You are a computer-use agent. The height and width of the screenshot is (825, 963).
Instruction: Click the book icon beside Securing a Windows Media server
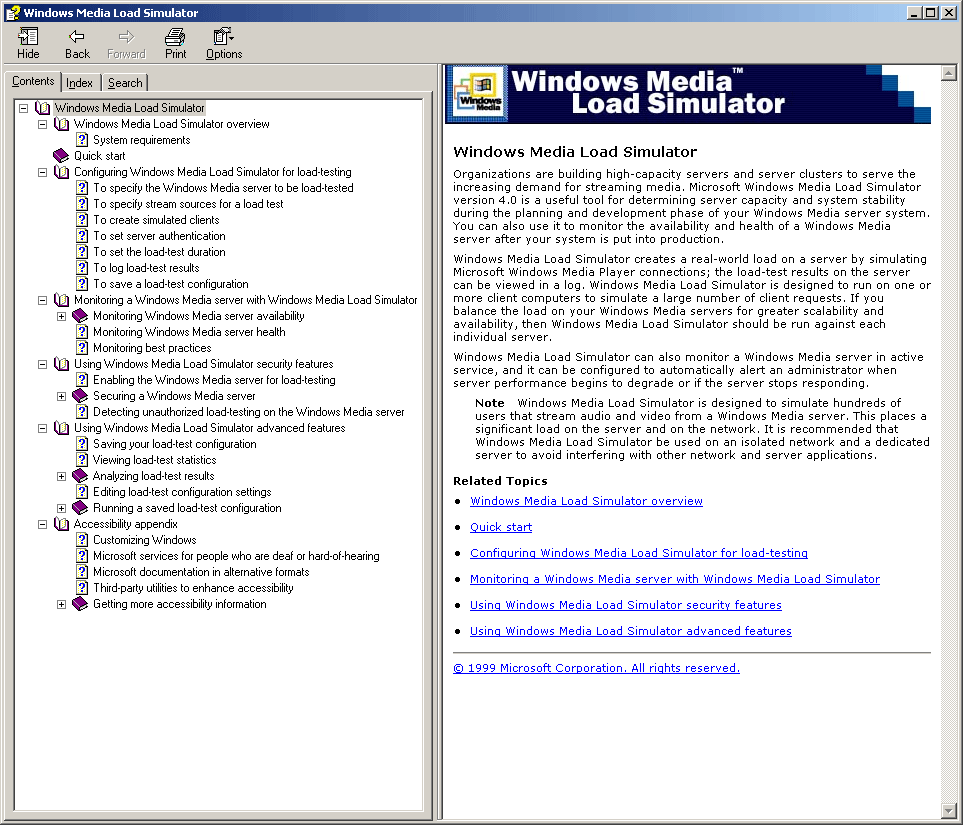point(80,396)
